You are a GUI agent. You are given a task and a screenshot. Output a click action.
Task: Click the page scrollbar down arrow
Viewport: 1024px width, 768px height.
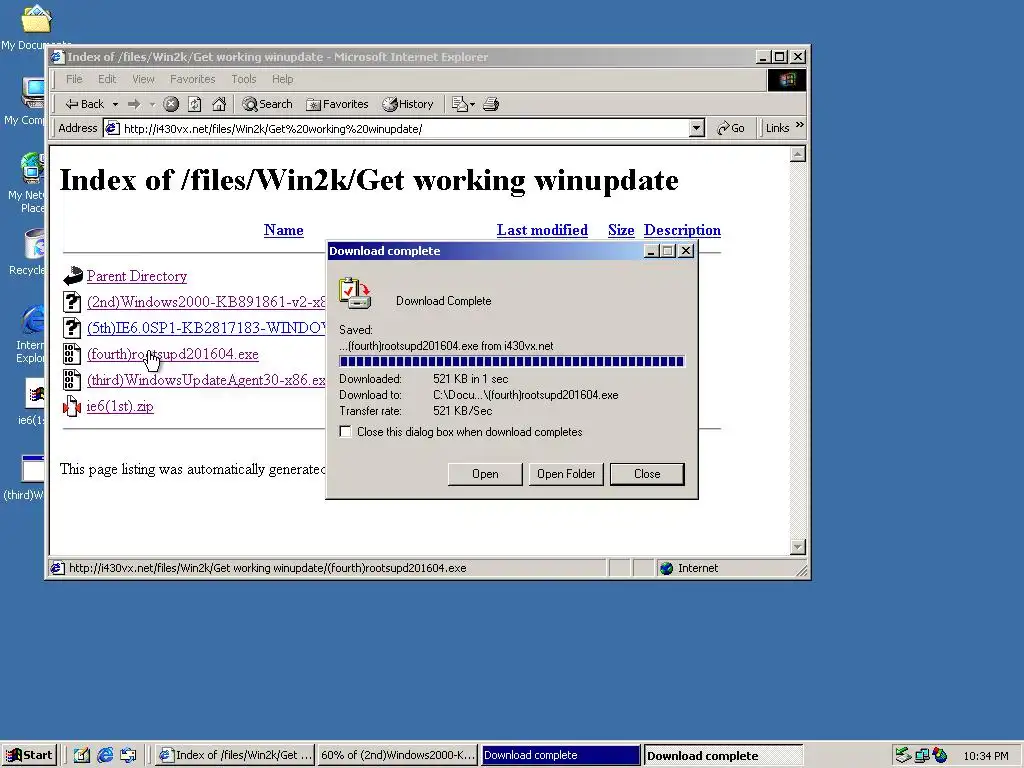click(797, 547)
